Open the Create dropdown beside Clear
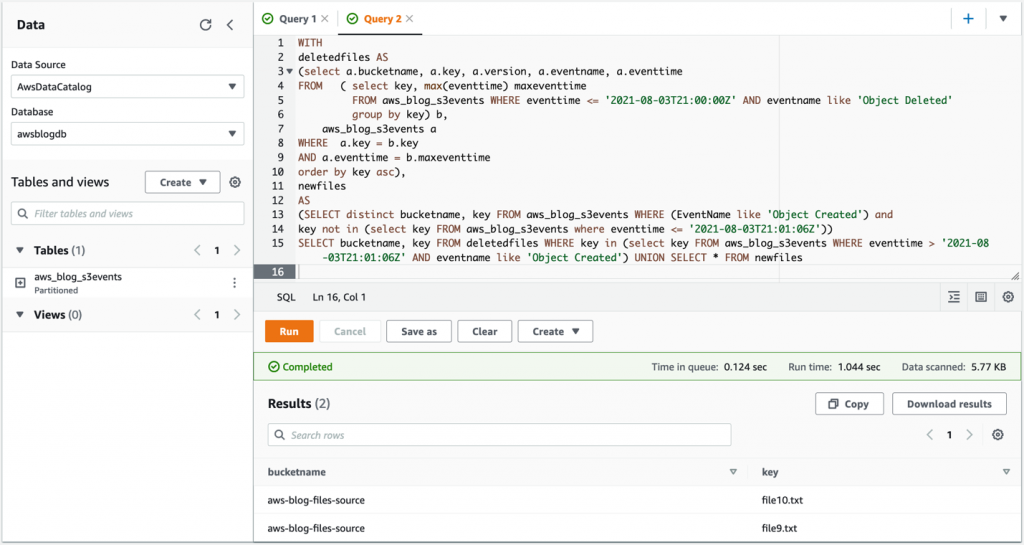Screen dimensions: 1024x545 (x=555, y=331)
